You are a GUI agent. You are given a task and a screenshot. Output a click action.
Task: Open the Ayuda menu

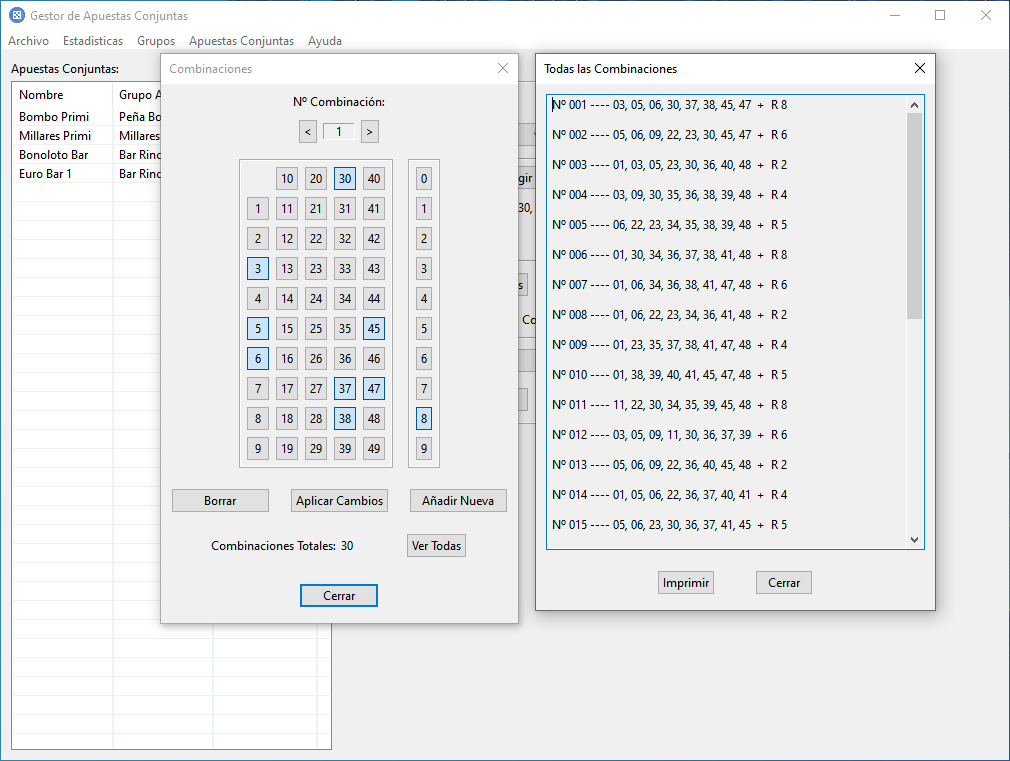325,41
